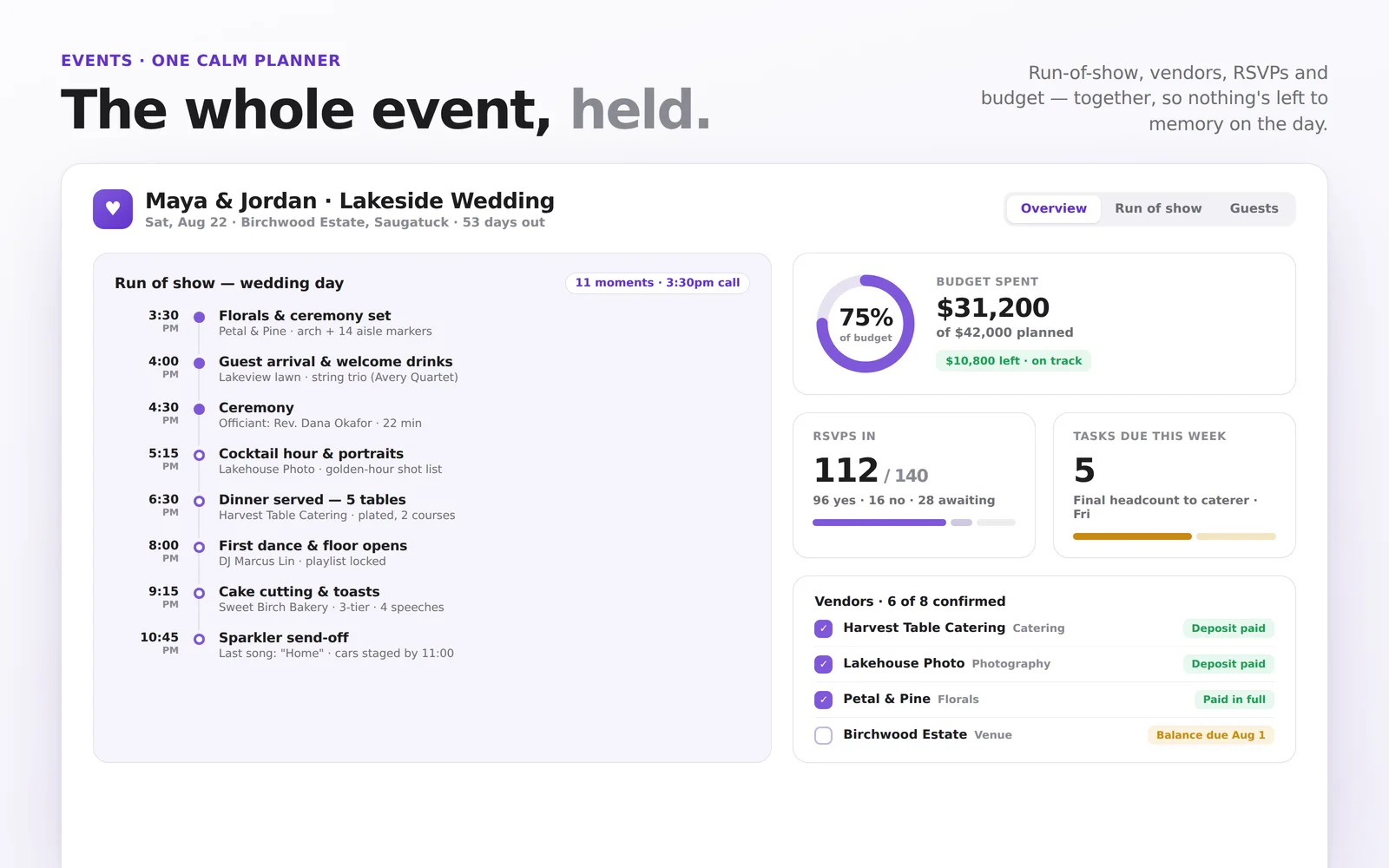Select the 8:00 First dance timeline dot
1389x868 pixels.
(x=199, y=547)
